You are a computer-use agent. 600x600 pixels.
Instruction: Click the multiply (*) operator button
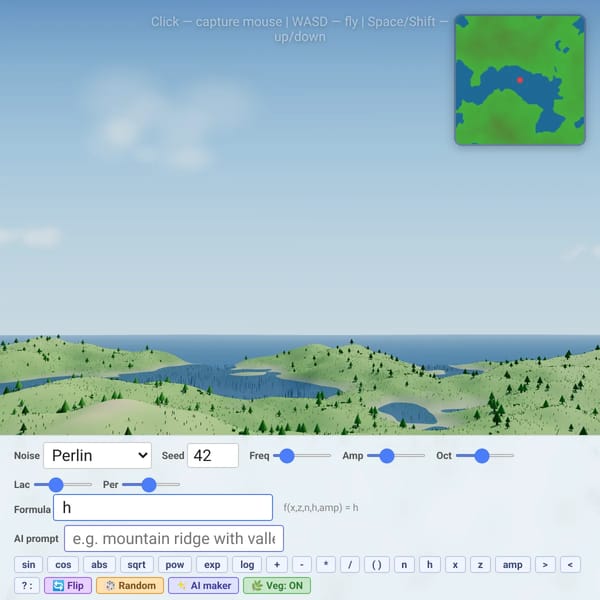coord(326,564)
